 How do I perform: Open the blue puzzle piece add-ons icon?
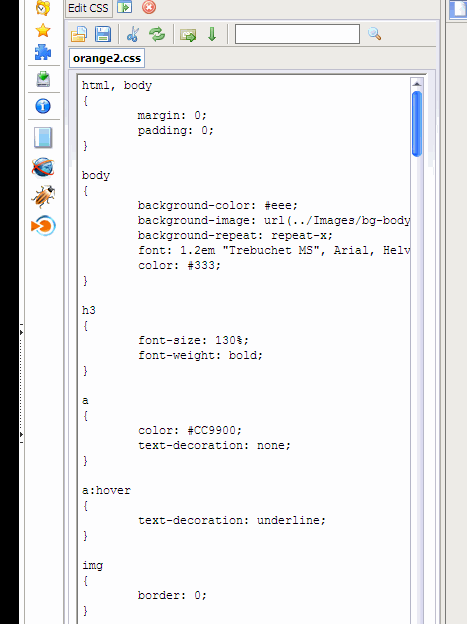click(x=43, y=52)
